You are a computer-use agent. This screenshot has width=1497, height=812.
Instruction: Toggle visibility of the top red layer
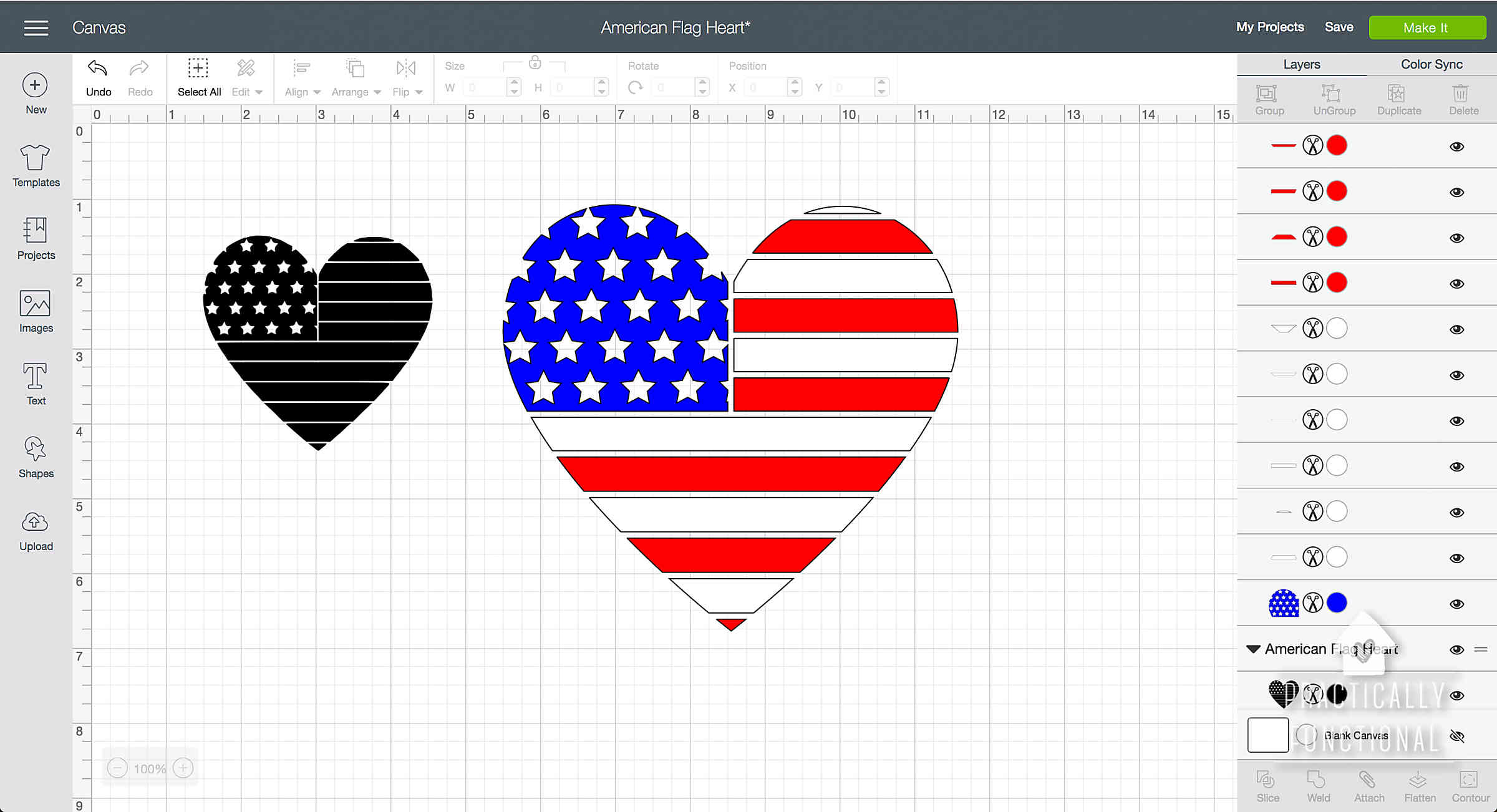click(1456, 147)
